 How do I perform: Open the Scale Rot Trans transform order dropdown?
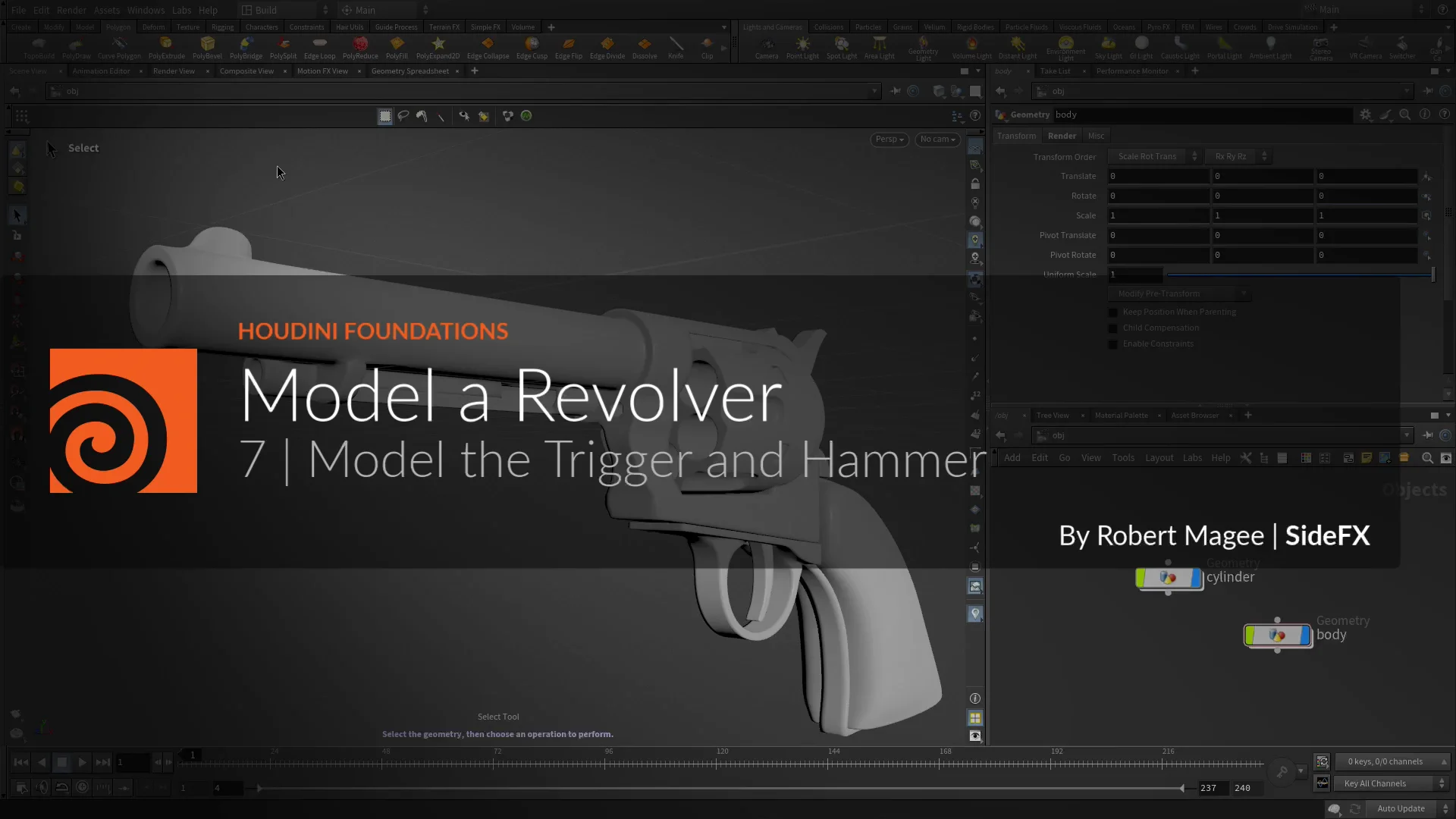(x=1149, y=156)
